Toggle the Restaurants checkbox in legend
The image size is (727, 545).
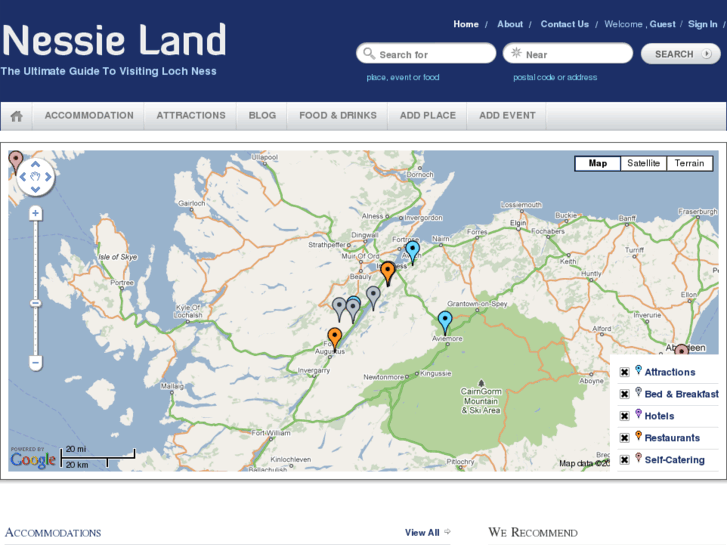coord(625,437)
